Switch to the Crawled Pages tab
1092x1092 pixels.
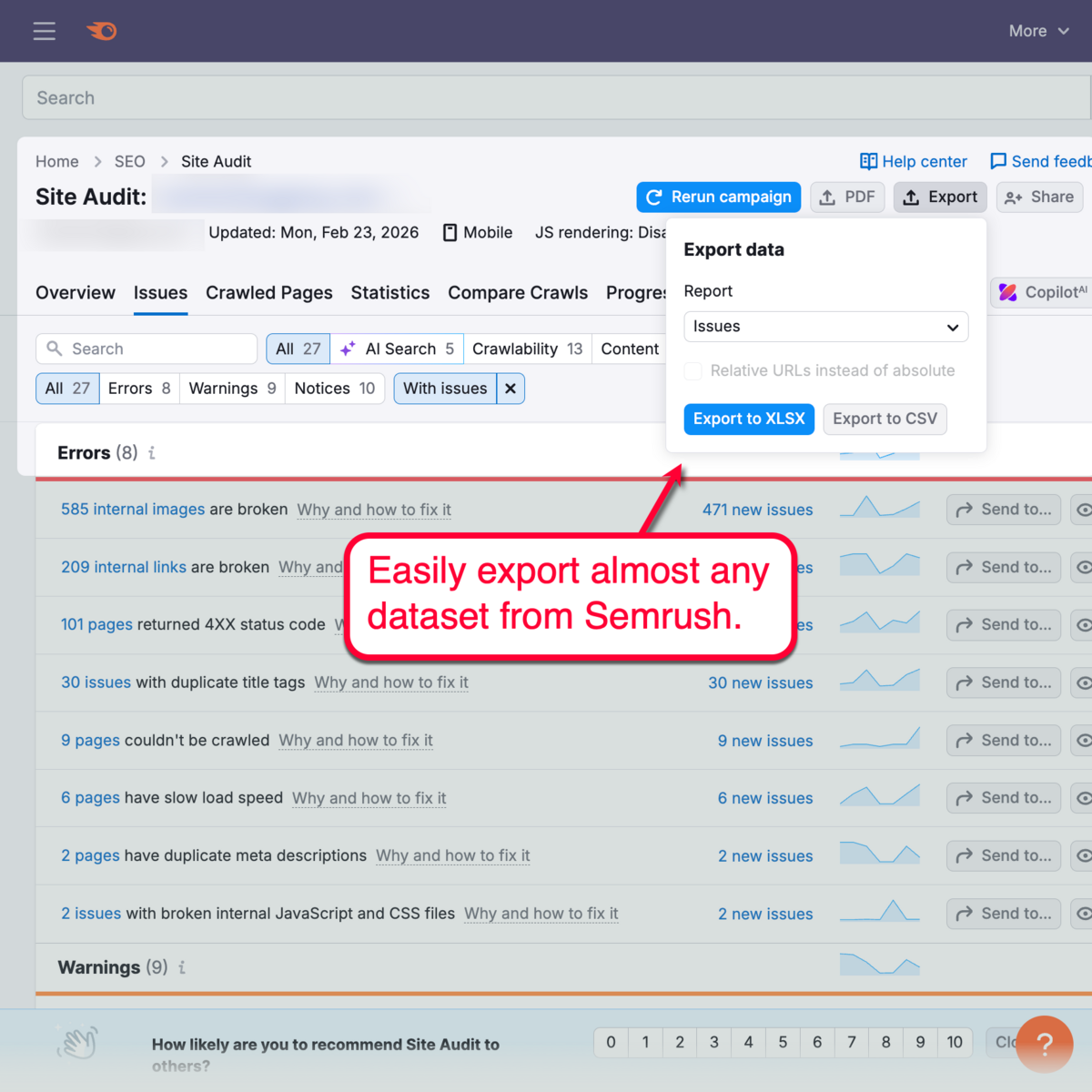click(x=268, y=292)
